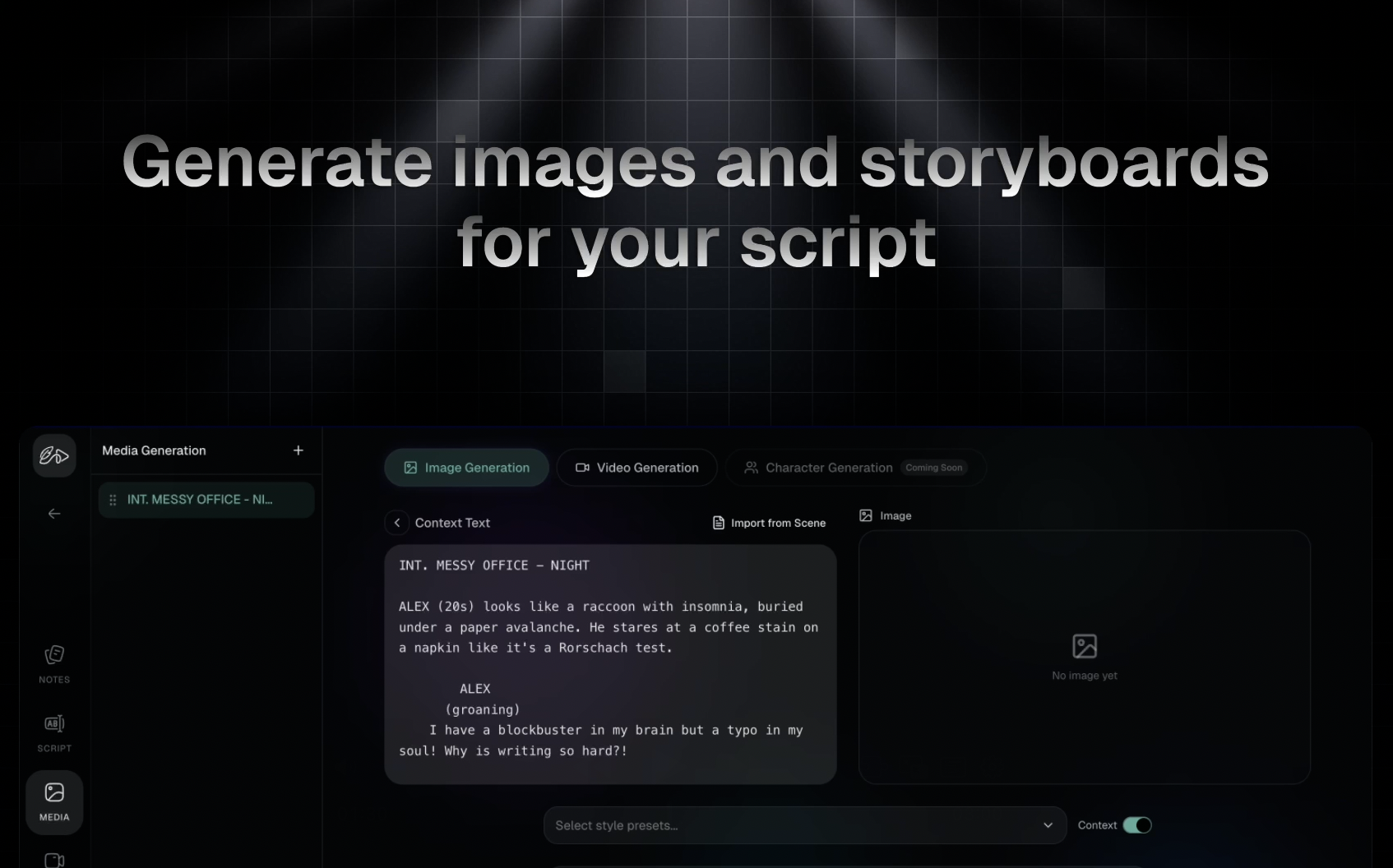Image resolution: width=1393 pixels, height=868 pixels.
Task: Select INT. MESSY OFFICE scene item
Action: [206, 500]
